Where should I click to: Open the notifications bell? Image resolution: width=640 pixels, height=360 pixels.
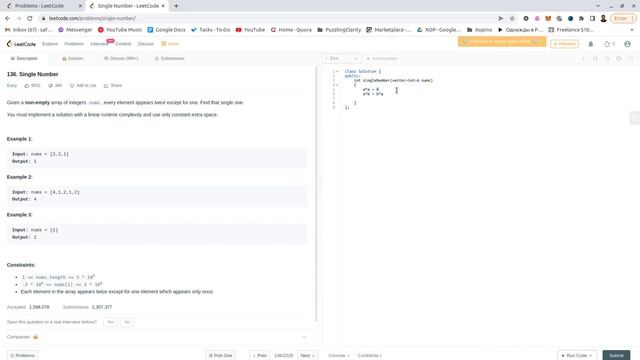coord(591,44)
